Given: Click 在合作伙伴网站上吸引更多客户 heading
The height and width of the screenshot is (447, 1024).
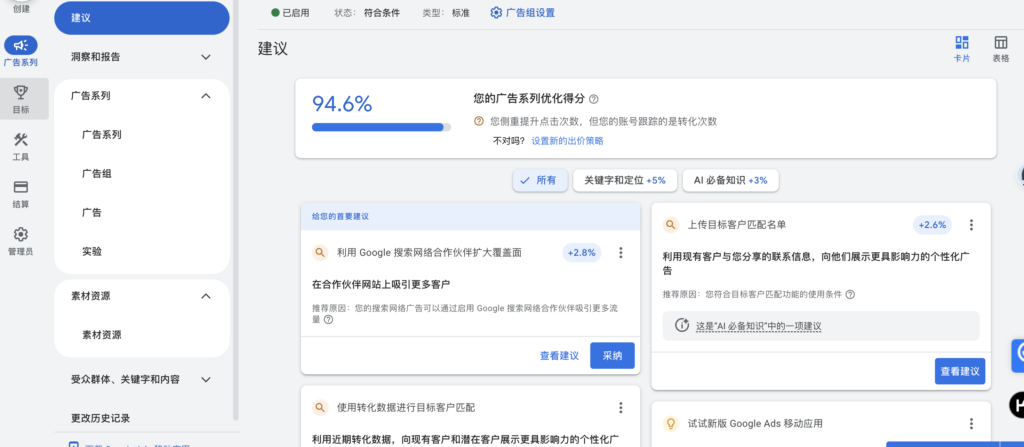Looking at the screenshot, I should click(381, 284).
